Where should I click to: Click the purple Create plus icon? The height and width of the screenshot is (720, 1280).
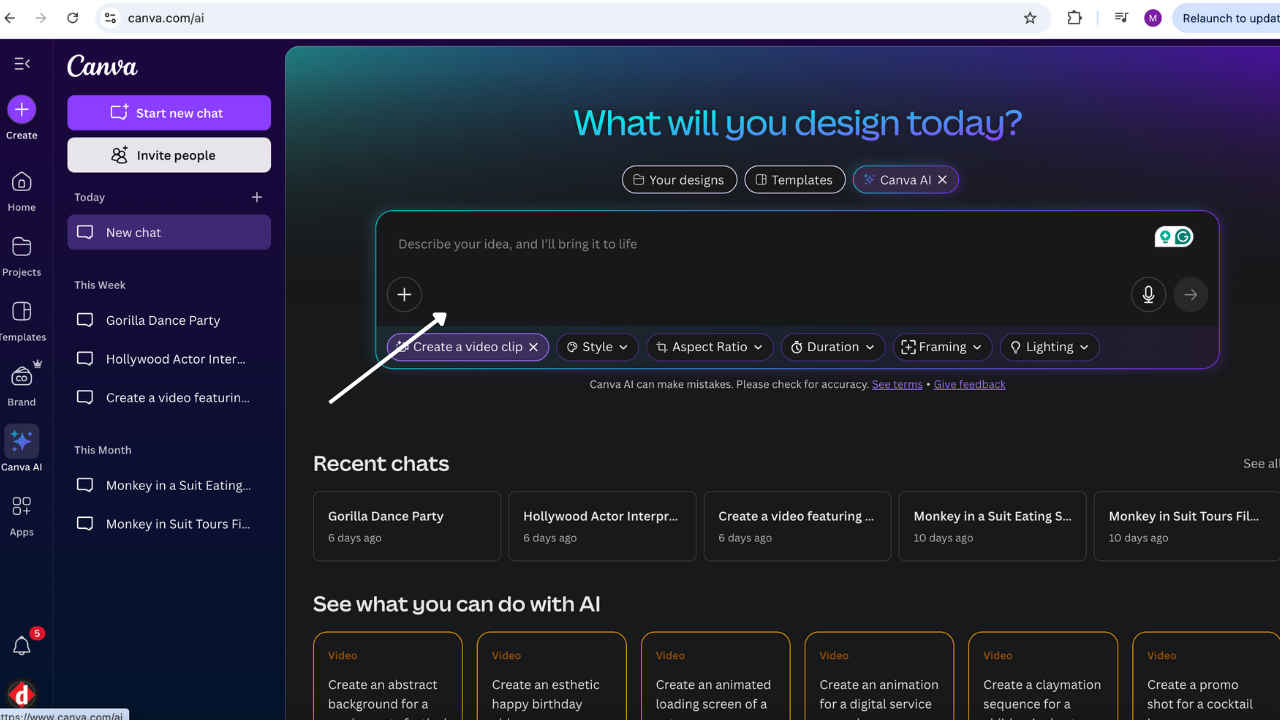22,110
